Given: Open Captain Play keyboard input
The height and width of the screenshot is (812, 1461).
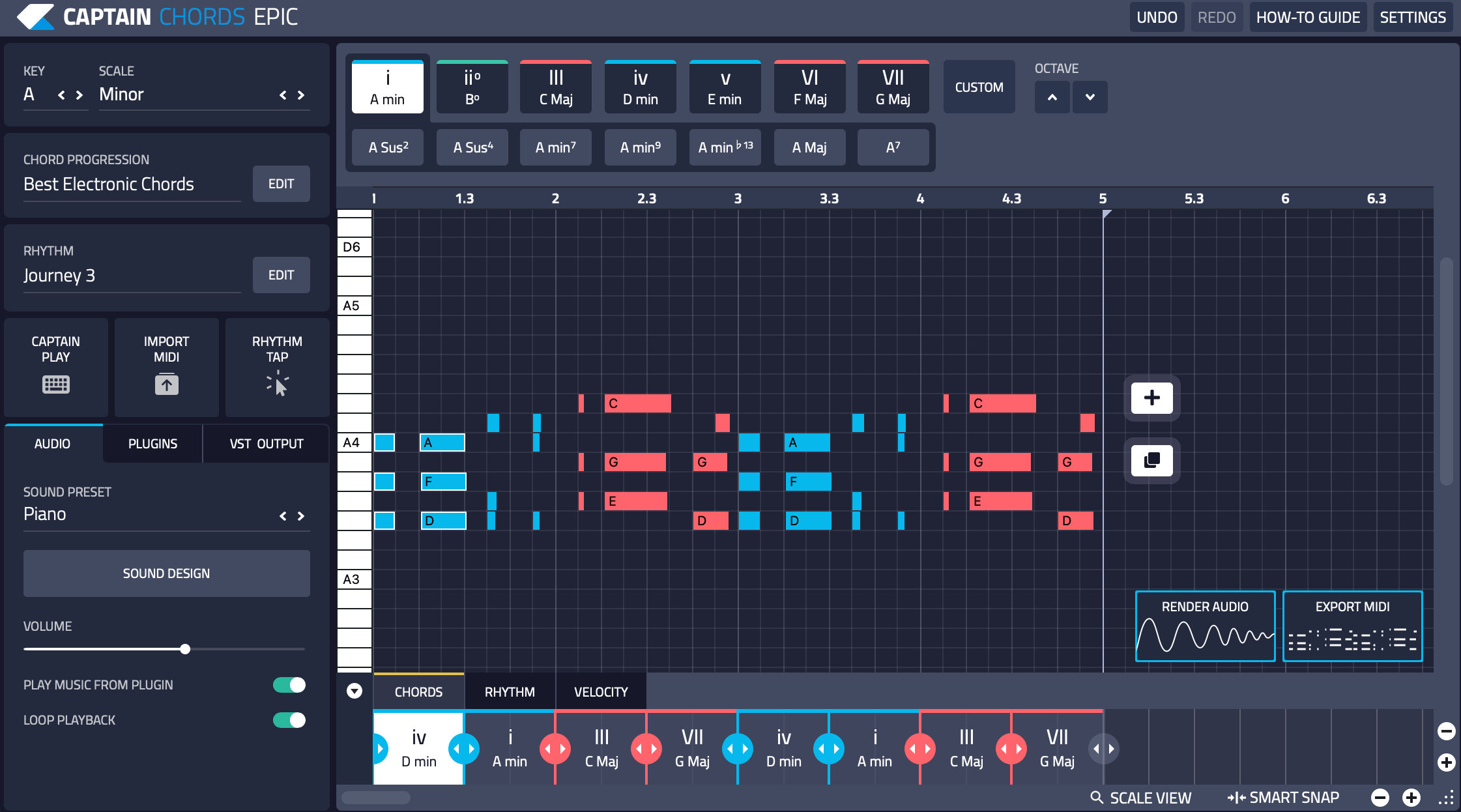Looking at the screenshot, I should [56, 367].
